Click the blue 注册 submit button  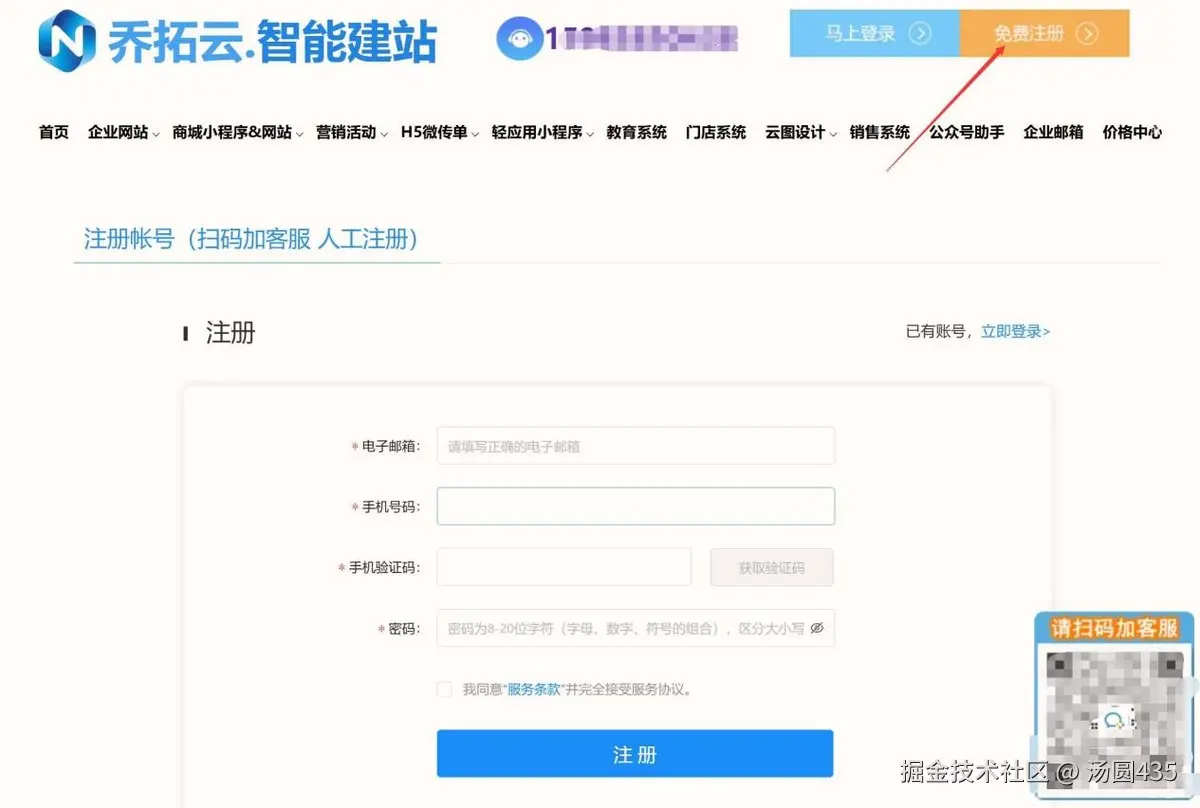click(x=635, y=753)
